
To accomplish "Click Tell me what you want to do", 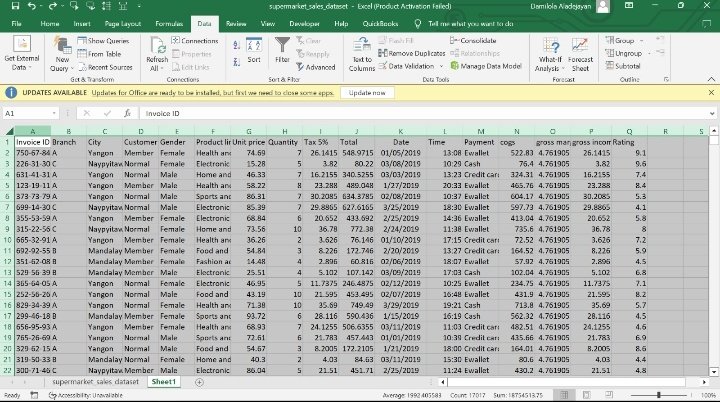I will pos(470,24).
